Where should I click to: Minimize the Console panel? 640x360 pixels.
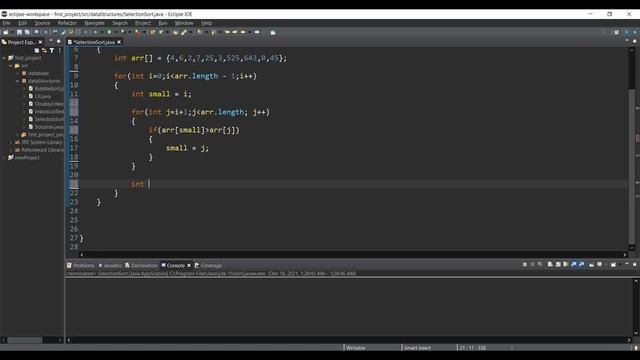pyautogui.click(x=627, y=264)
